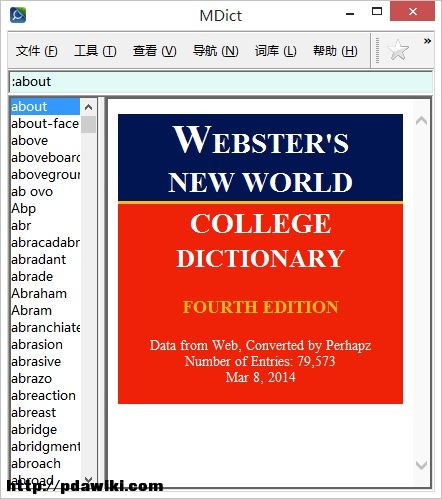The height and width of the screenshot is (499, 442).
Task: Select 'abracadabra' in the word list
Action: click(x=45, y=243)
